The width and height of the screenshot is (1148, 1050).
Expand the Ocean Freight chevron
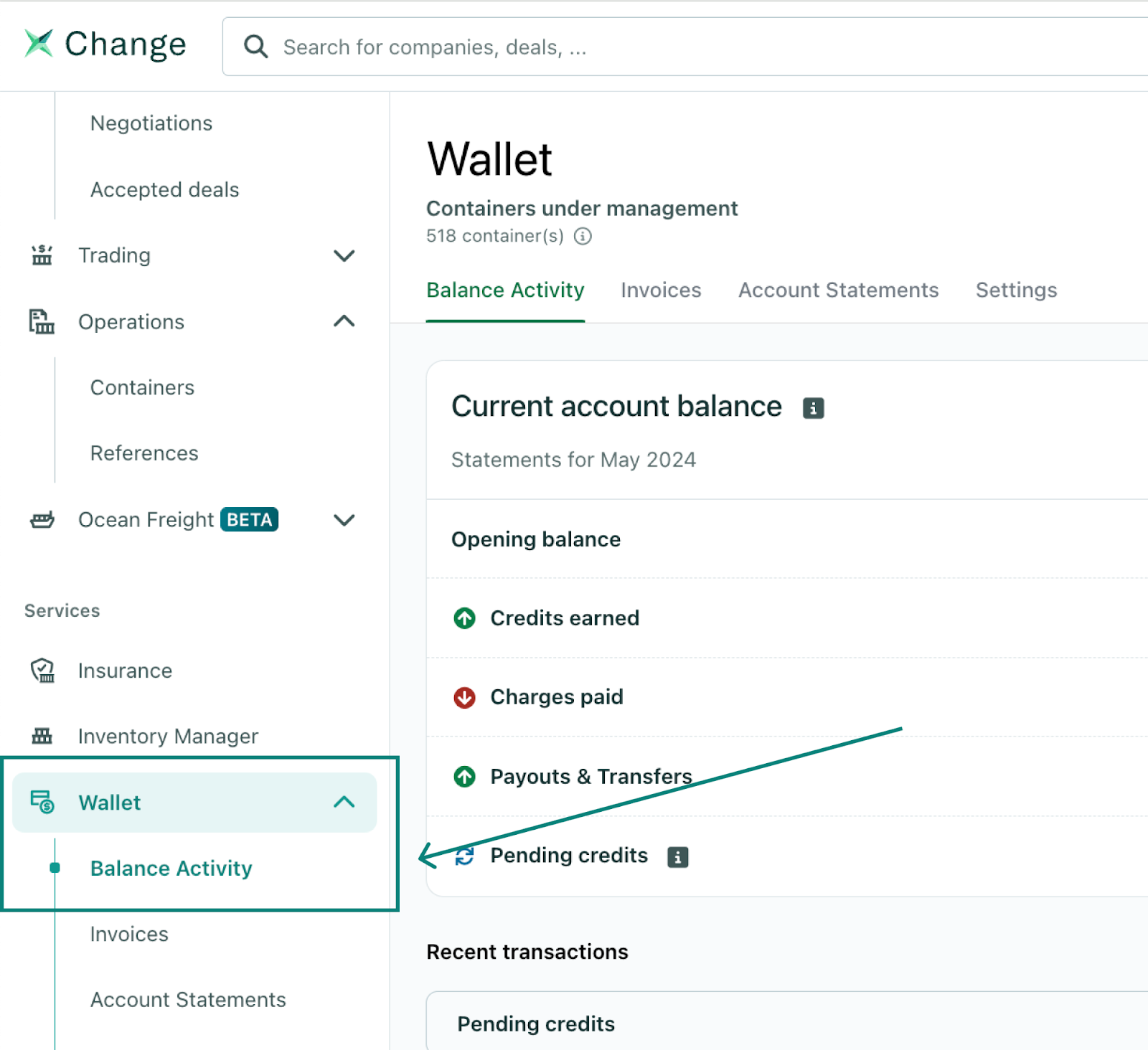344,519
